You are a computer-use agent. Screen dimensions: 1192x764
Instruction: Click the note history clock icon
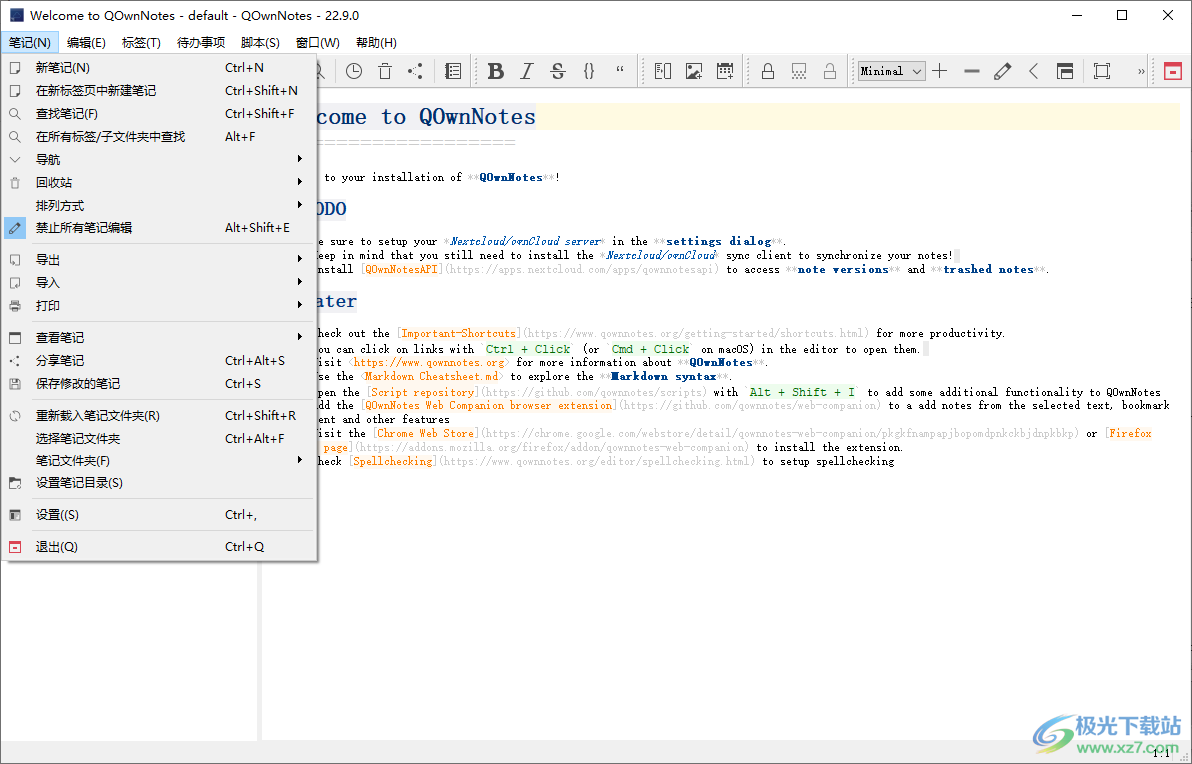[x=354, y=71]
